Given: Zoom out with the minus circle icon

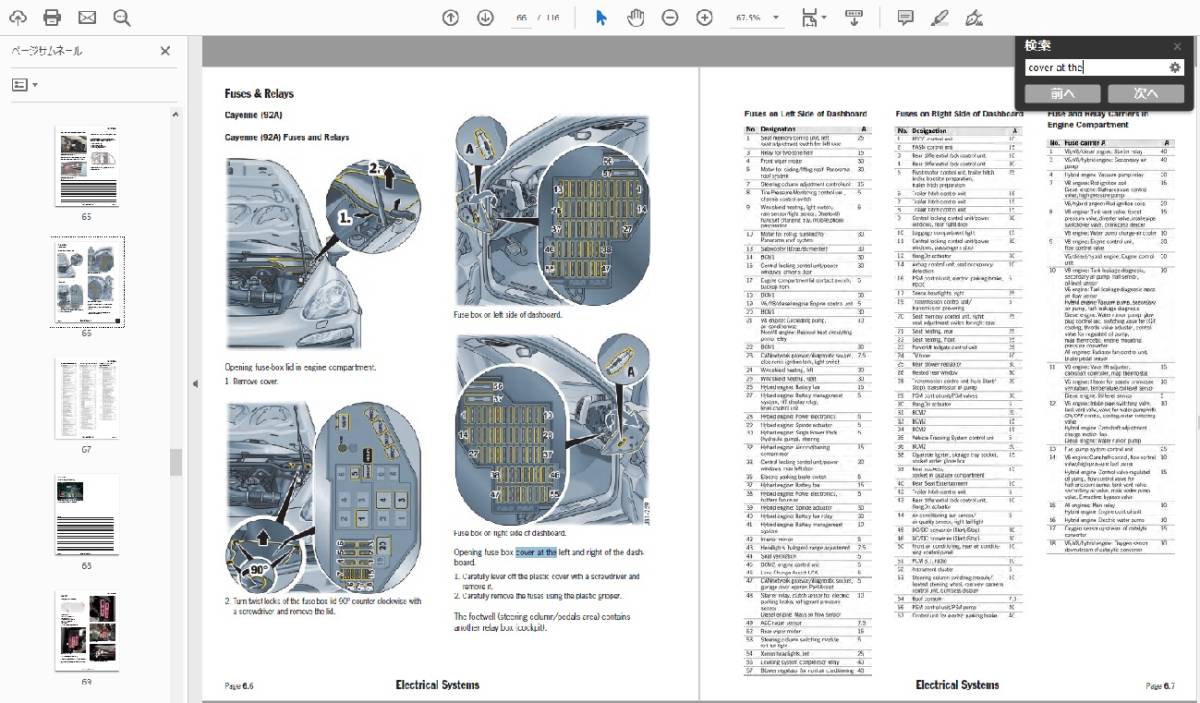Looking at the screenshot, I should [670, 17].
